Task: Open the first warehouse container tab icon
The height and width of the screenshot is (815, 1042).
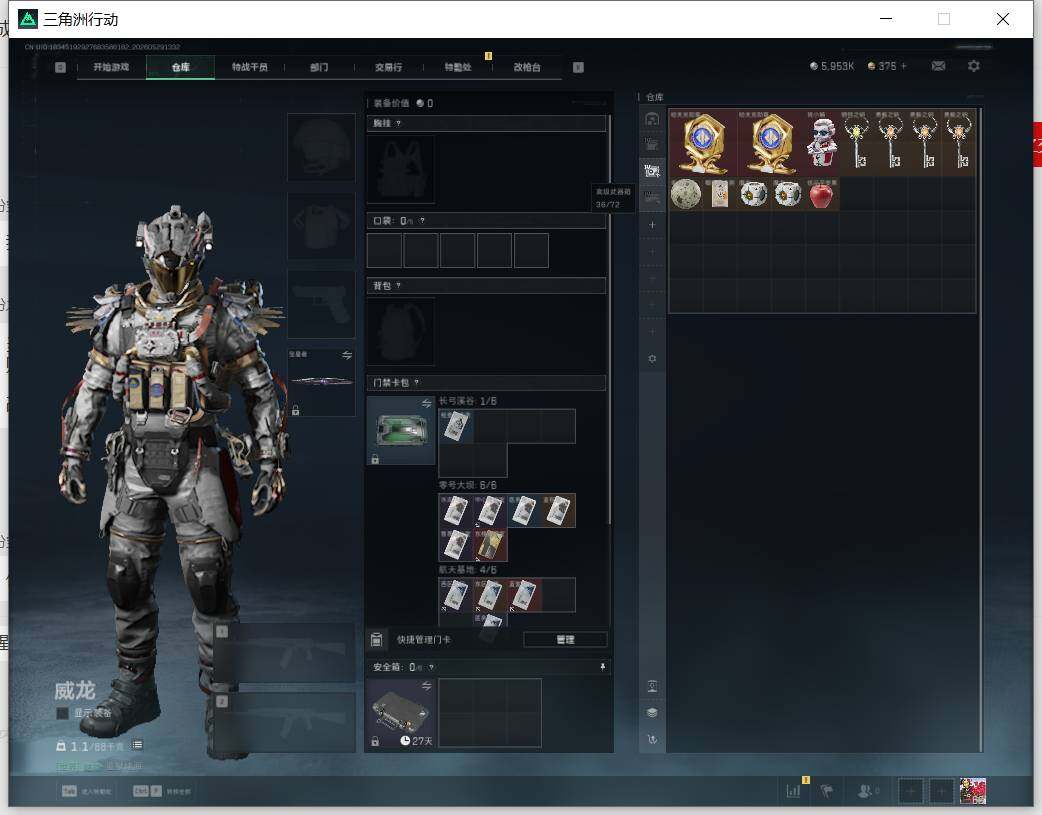Action: (652, 119)
